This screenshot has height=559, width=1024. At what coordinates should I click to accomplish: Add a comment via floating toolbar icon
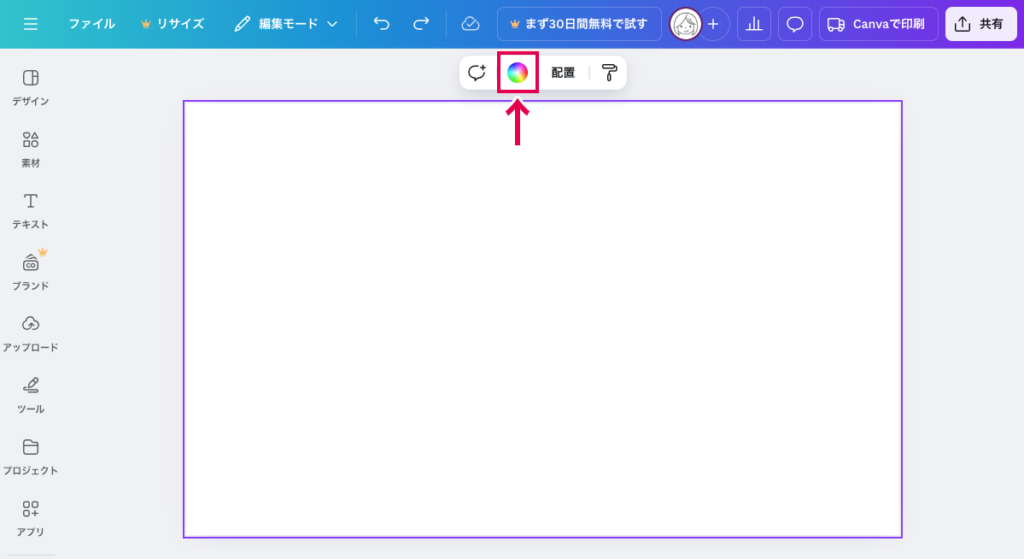pyautogui.click(x=477, y=72)
